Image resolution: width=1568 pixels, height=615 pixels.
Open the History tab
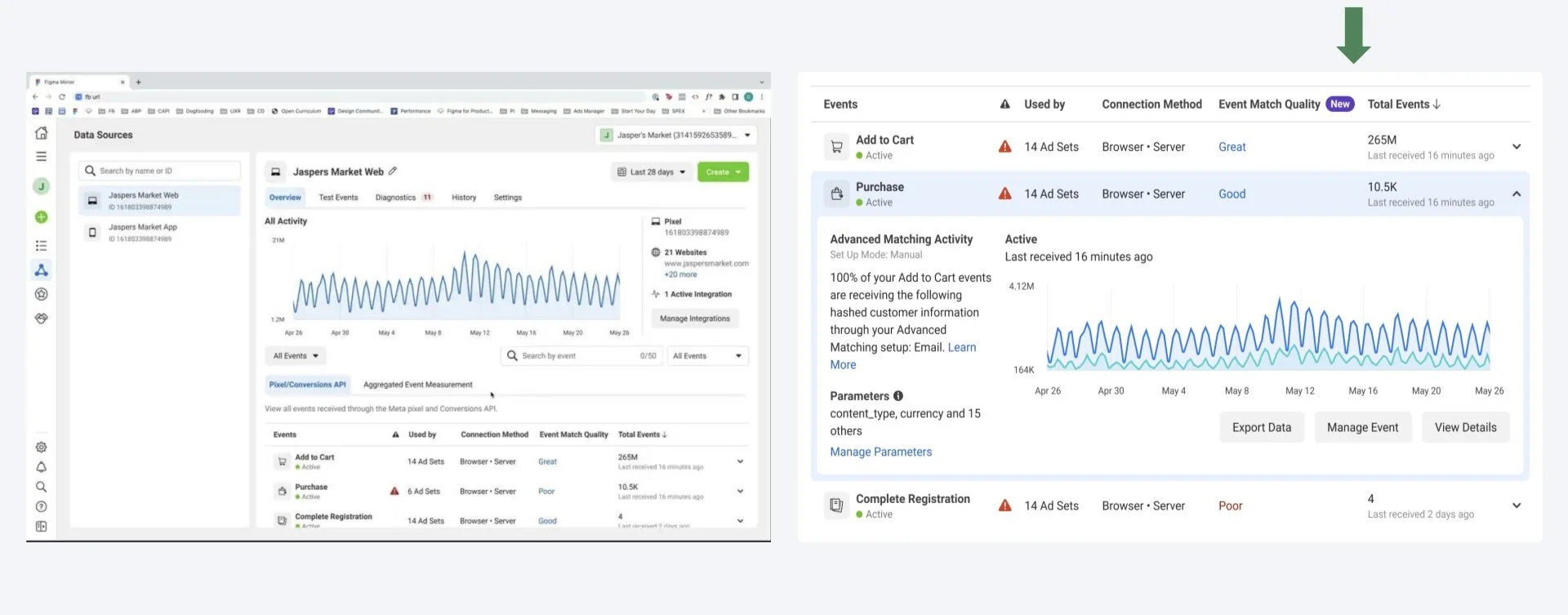[x=464, y=198]
